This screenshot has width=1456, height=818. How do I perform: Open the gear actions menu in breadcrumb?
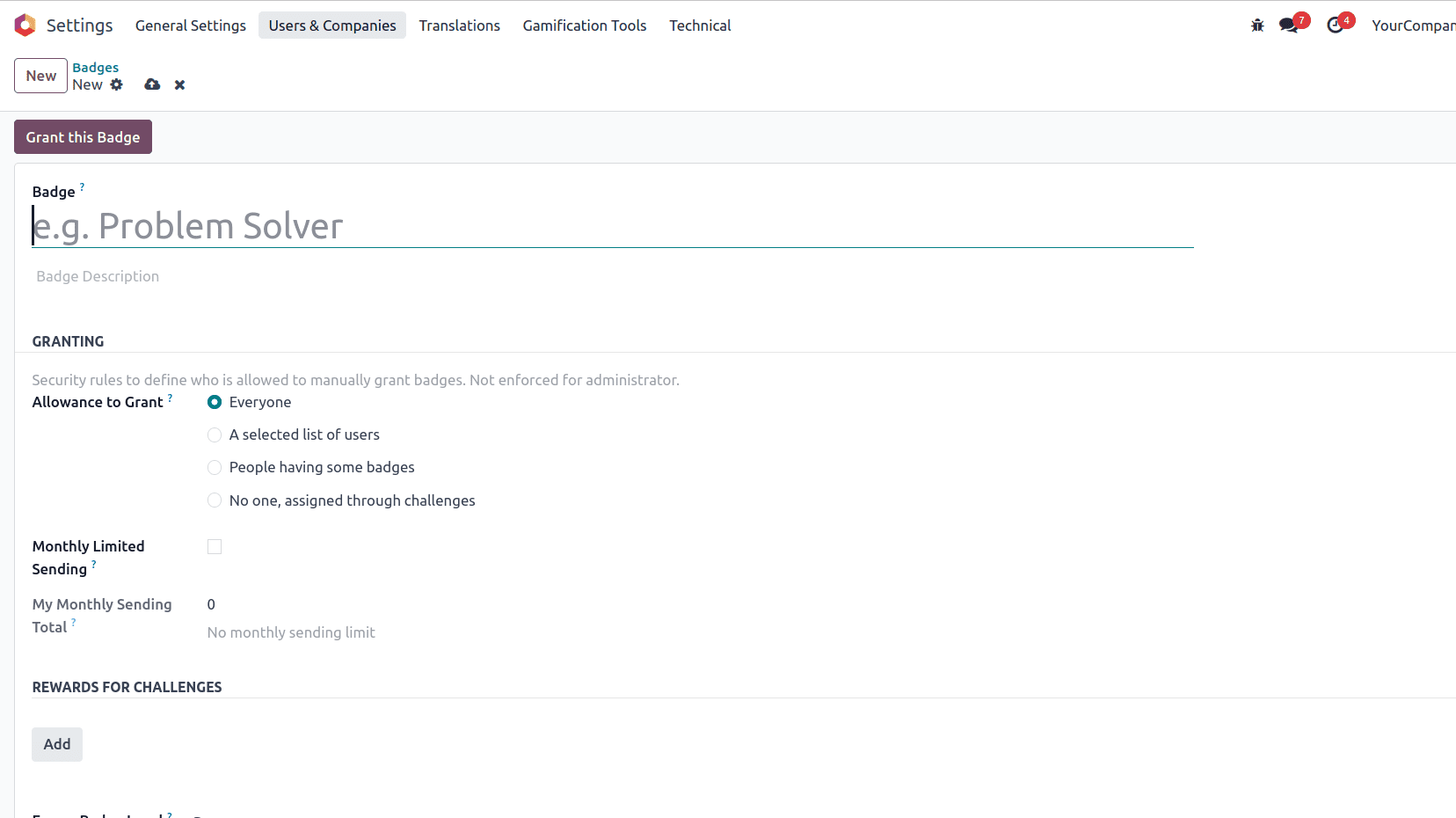click(x=116, y=84)
